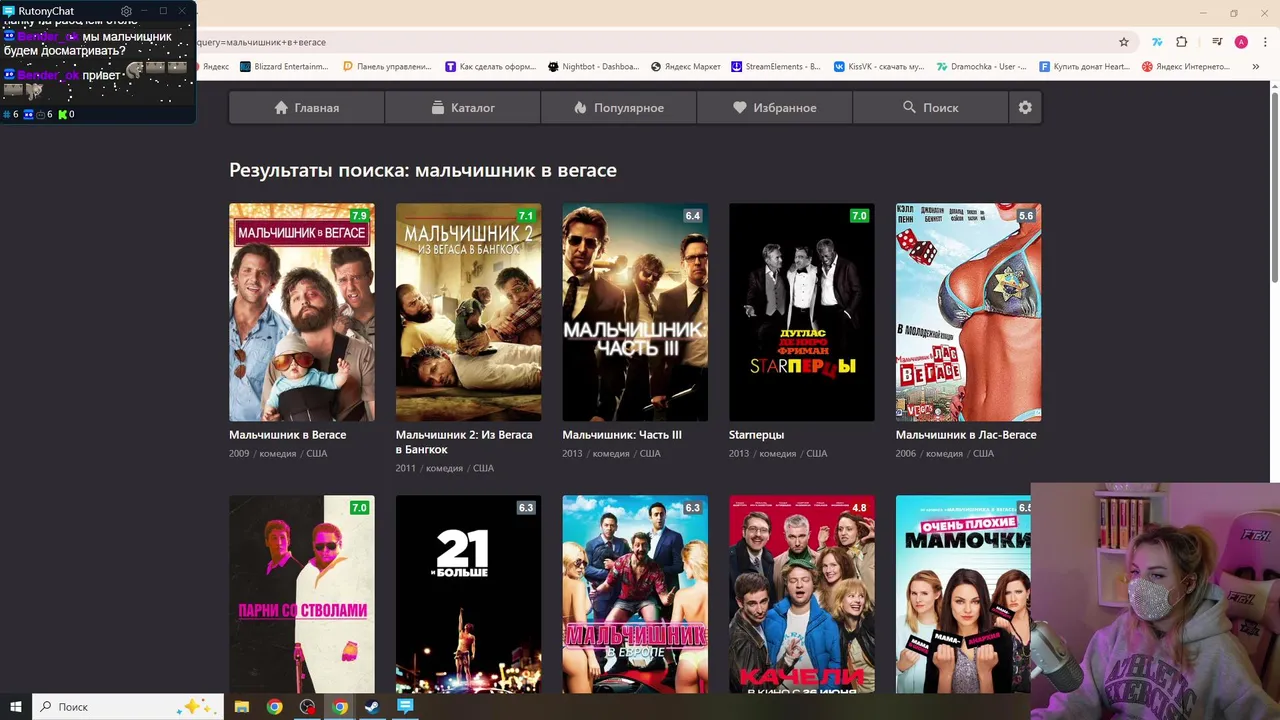This screenshot has height=720, width=1280.
Task: Open the browser extensions puzzle icon
Action: coord(1182,42)
